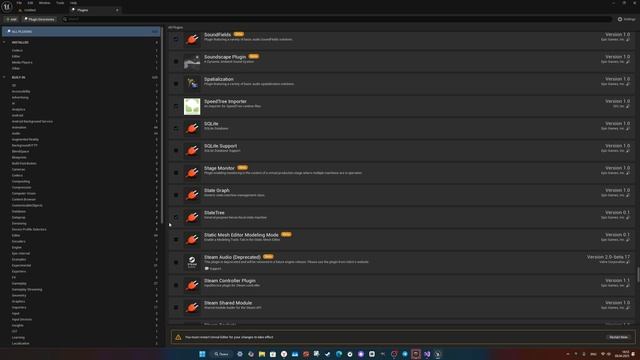Select the Localization category

(20, 343)
